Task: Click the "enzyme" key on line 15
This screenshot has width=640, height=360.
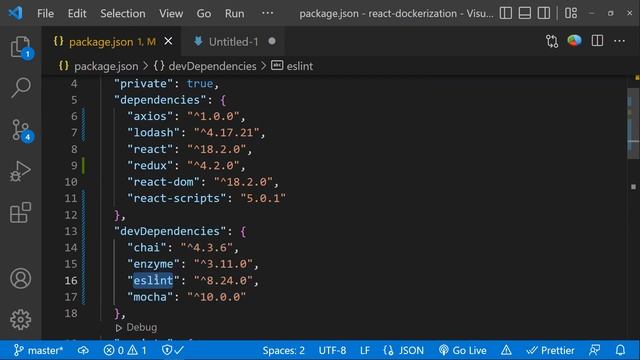Action: click(x=153, y=264)
